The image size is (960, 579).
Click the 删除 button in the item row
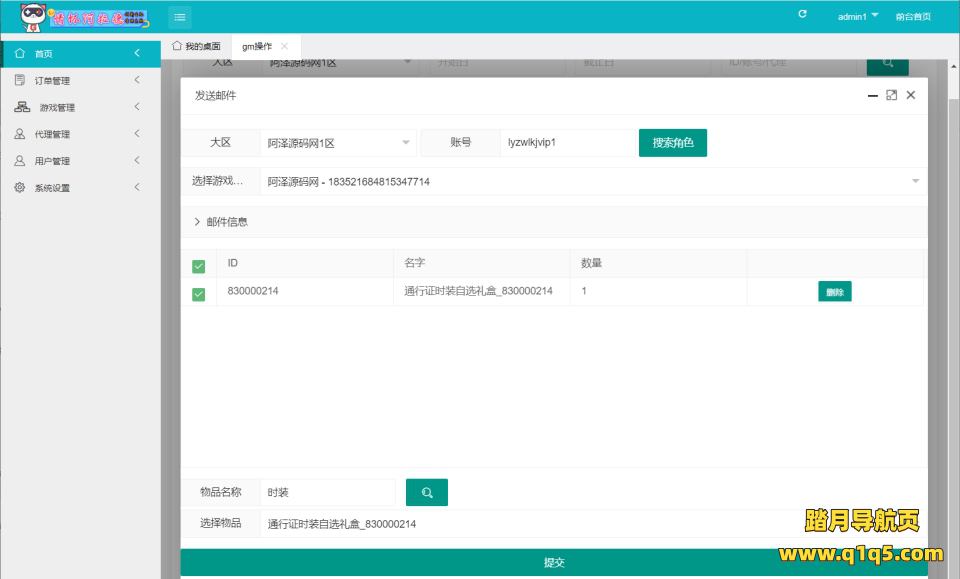[x=834, y=292]
